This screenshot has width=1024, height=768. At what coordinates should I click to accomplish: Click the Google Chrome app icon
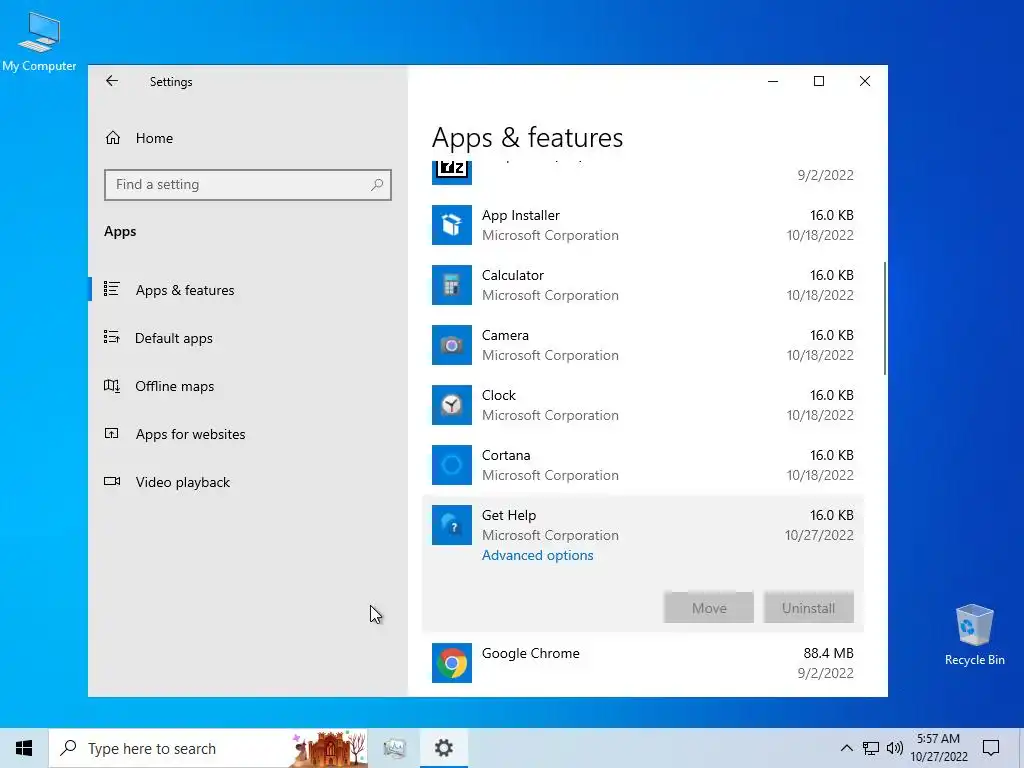click(451, 663)
